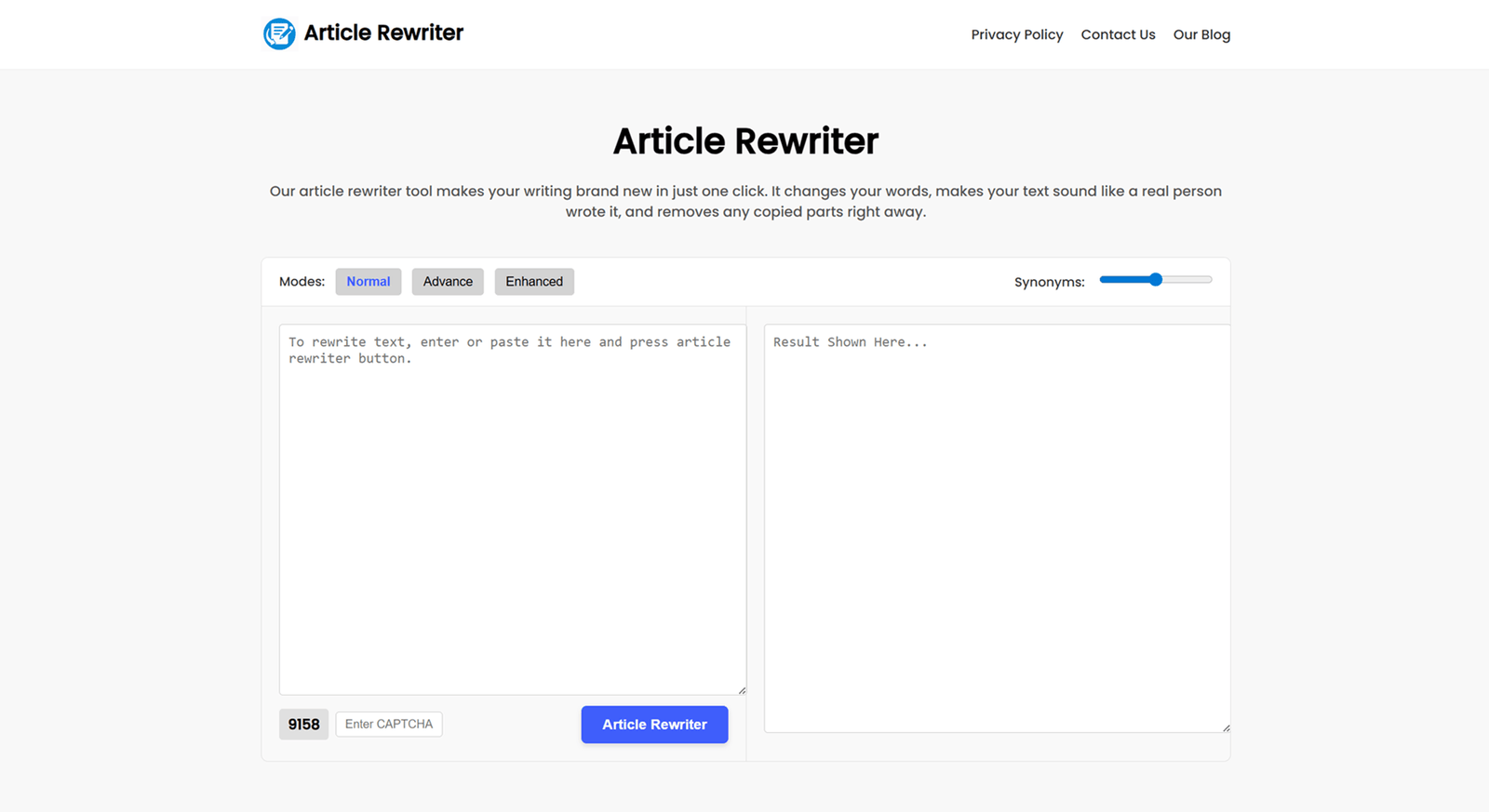The width and height of the screenshot is (1489, 812).
Task: Click the result textarea resize handle
Action: 1226,728
